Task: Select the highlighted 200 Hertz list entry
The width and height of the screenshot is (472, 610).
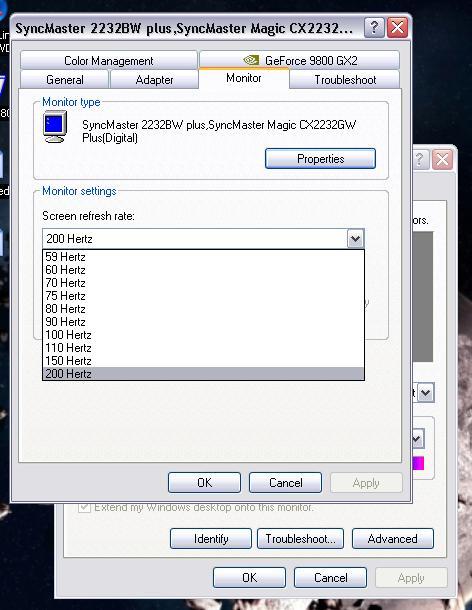Action: 203,373
